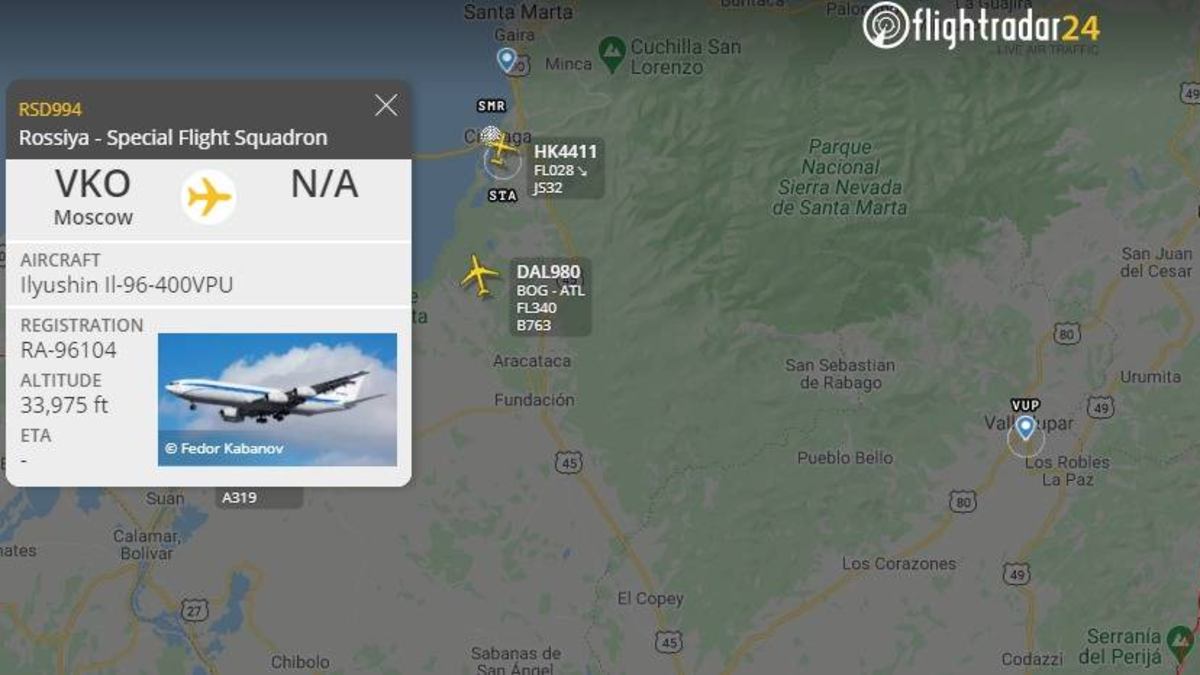Select the VKO Moscow origin airport

(93, 197)
